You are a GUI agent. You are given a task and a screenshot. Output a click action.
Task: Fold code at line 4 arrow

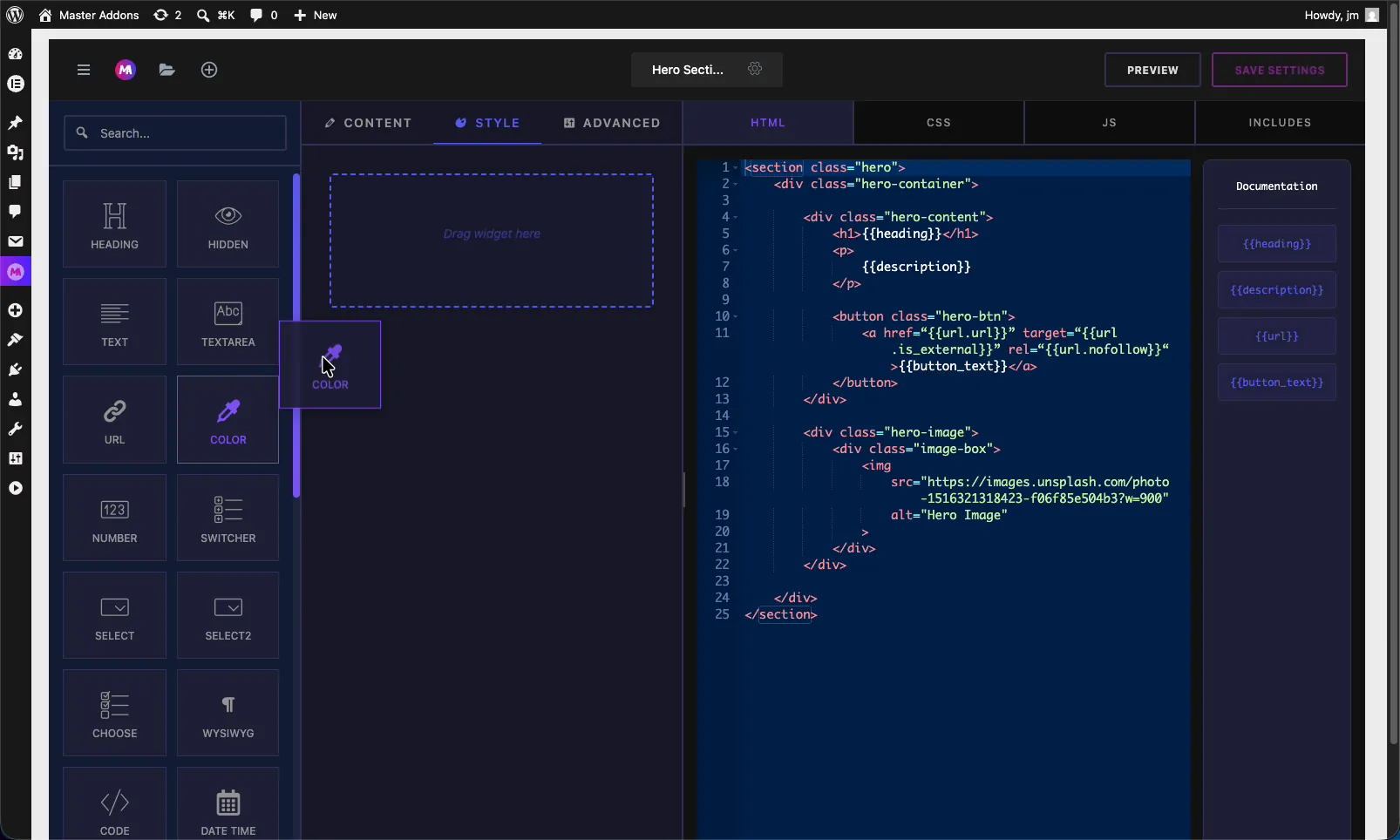point(735,217)
